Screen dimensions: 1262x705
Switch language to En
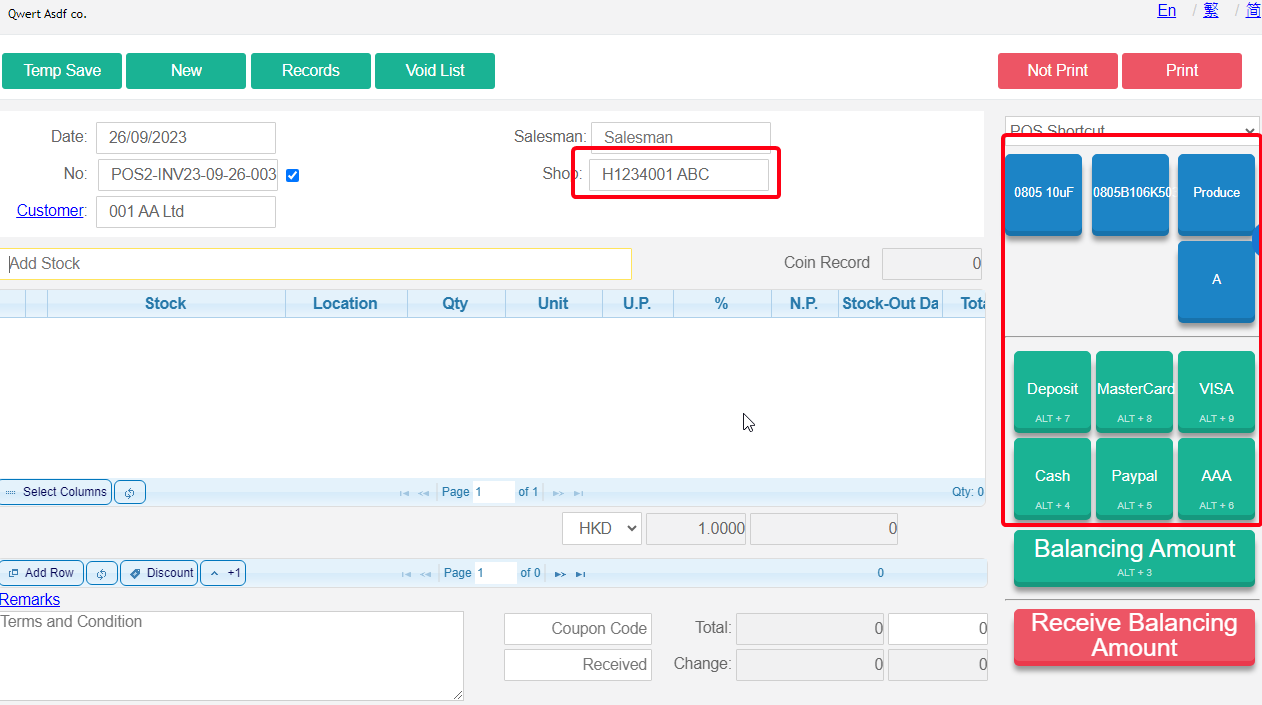coord(1166,11)
